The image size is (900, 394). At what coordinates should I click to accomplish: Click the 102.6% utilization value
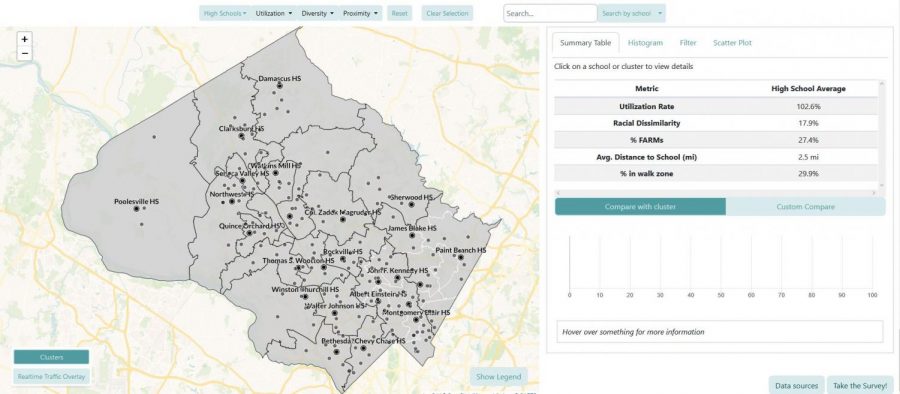click(x=808, y=107)
